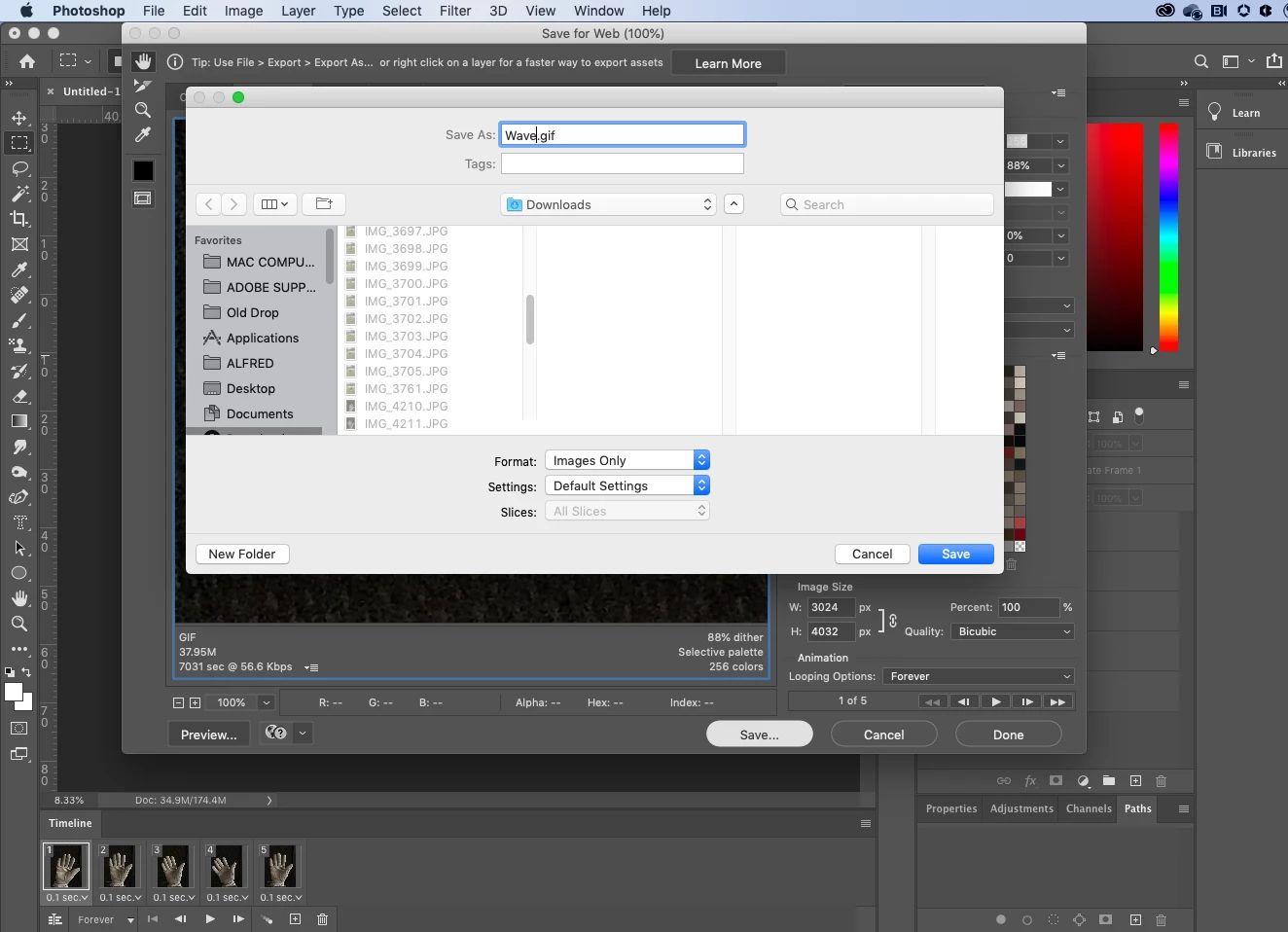1288x932 pixels.
Task: Click default foreground/background colors icon
Action: [x=9, y=672]
